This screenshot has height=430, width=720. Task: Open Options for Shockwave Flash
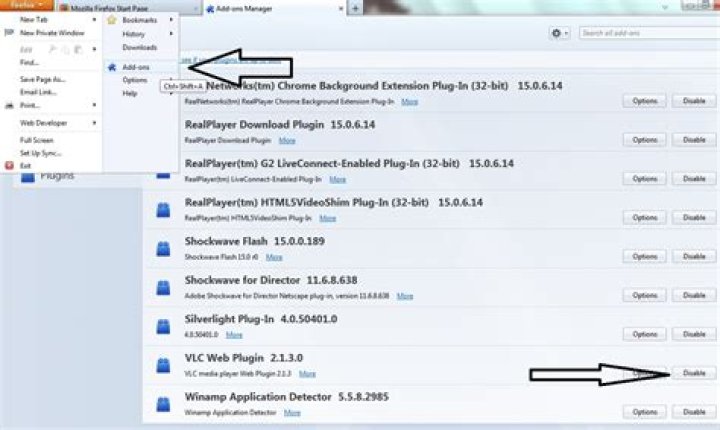(x=645, y=256)
